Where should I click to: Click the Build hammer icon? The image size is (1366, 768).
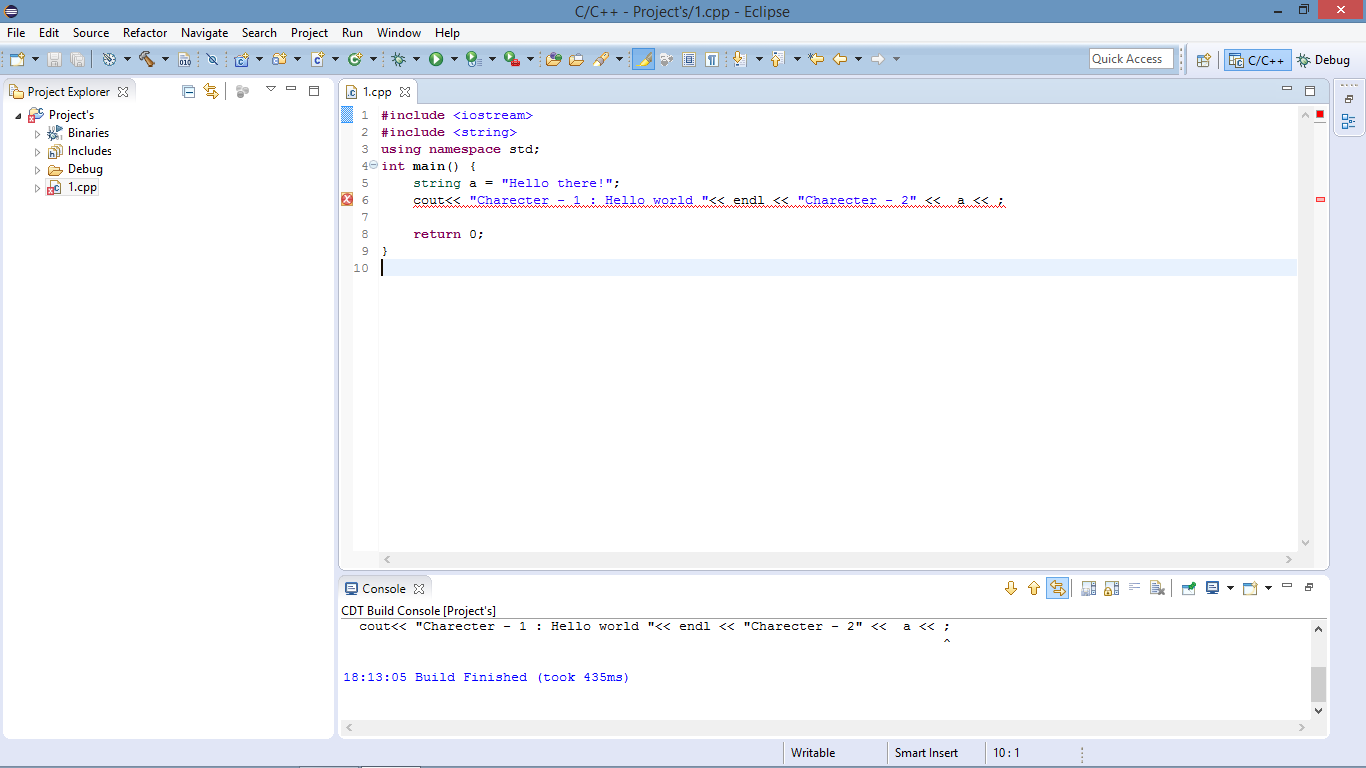147,59
